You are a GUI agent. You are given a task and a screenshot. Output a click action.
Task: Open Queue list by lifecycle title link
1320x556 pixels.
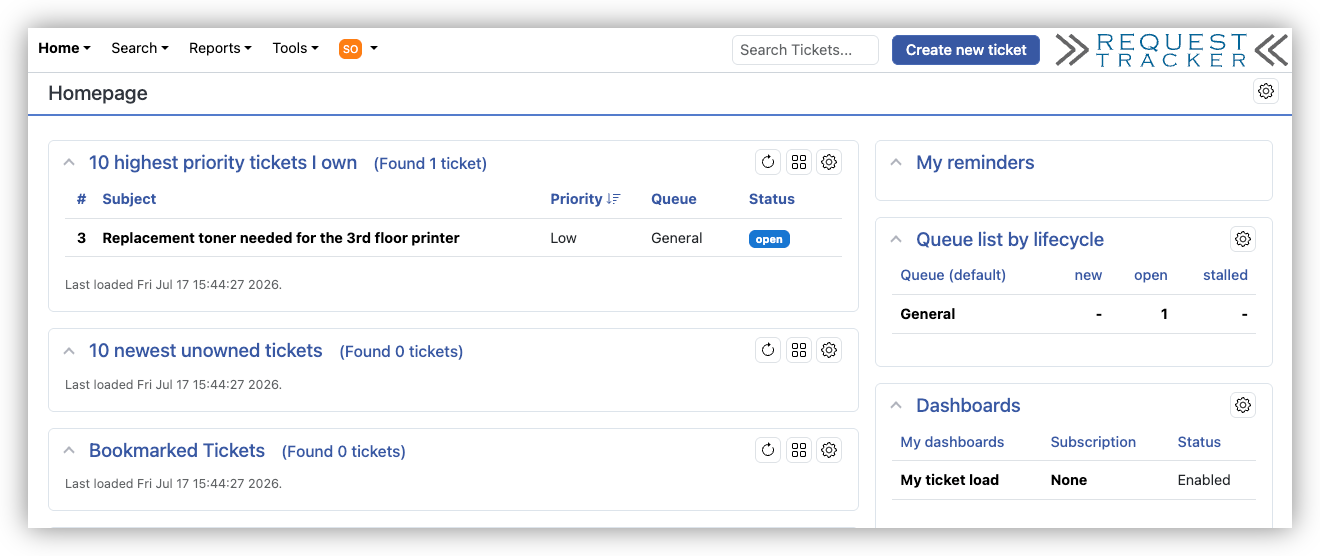1010,240
